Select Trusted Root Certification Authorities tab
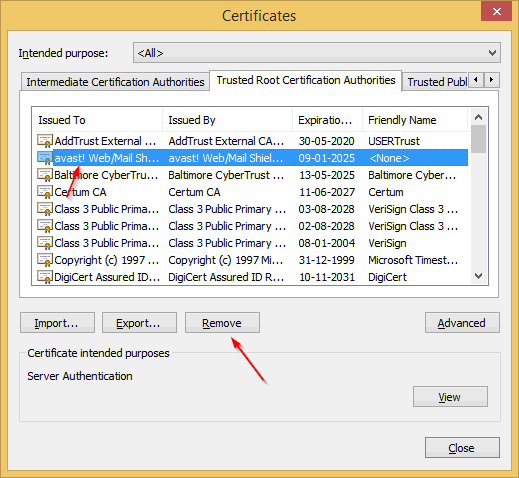 coord(306,80)
